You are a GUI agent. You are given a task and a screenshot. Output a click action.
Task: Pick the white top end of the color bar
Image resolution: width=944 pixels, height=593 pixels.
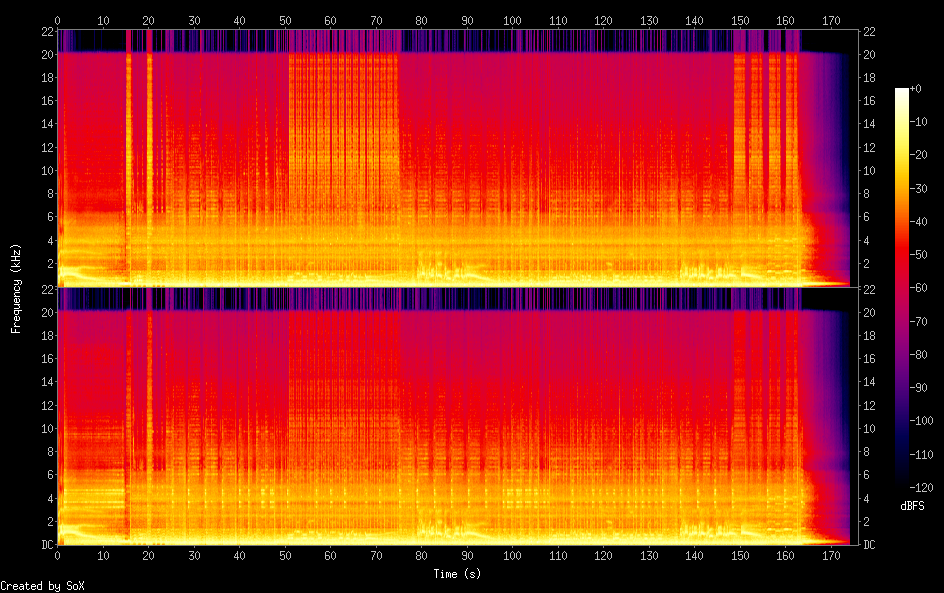coord(902,93)
